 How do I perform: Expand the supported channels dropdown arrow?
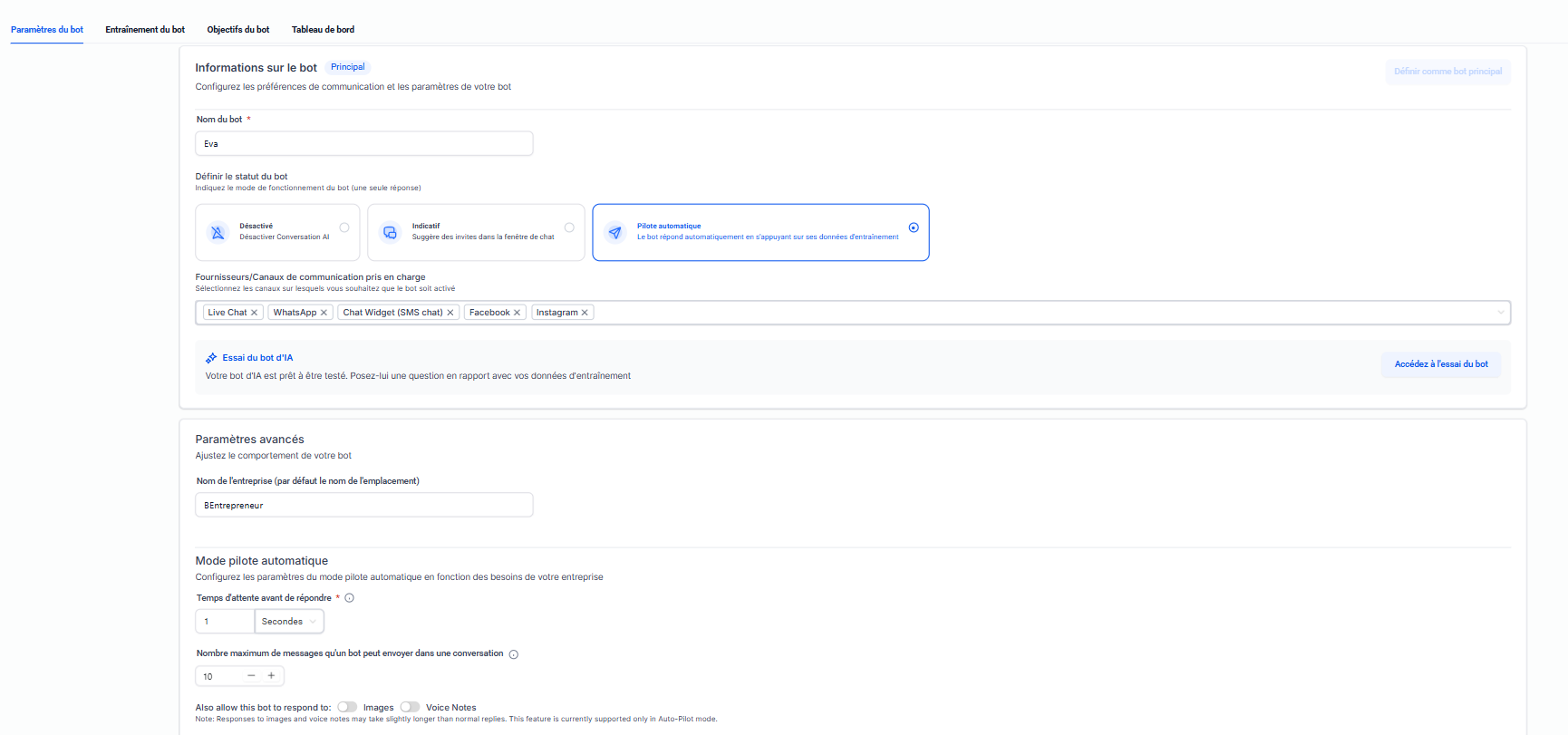pyautogui.click(x=1501, y=313)
